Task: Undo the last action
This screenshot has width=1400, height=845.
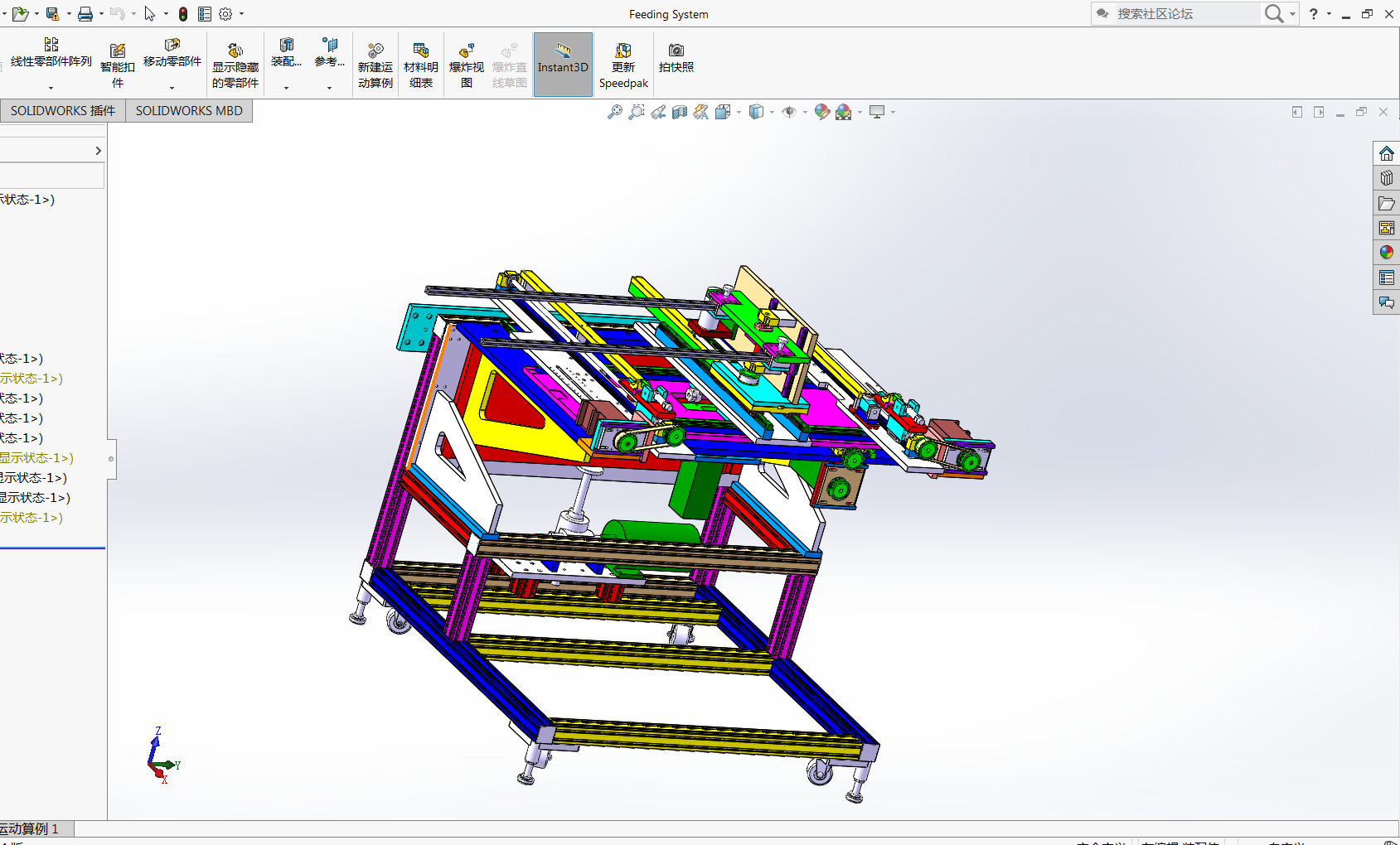Action: coord(117,14)
